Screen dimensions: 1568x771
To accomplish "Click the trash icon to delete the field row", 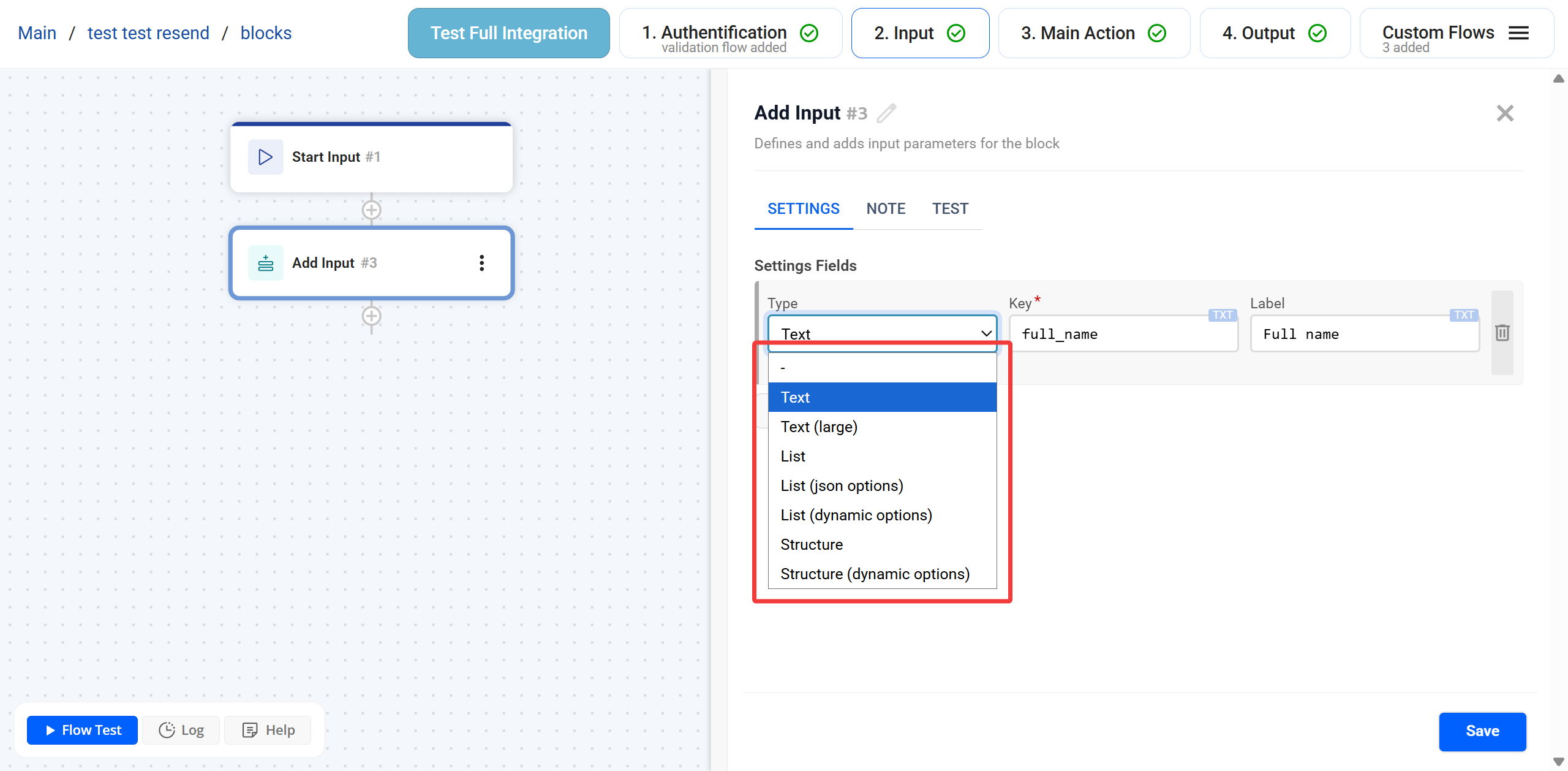I will coord(1502,333).
